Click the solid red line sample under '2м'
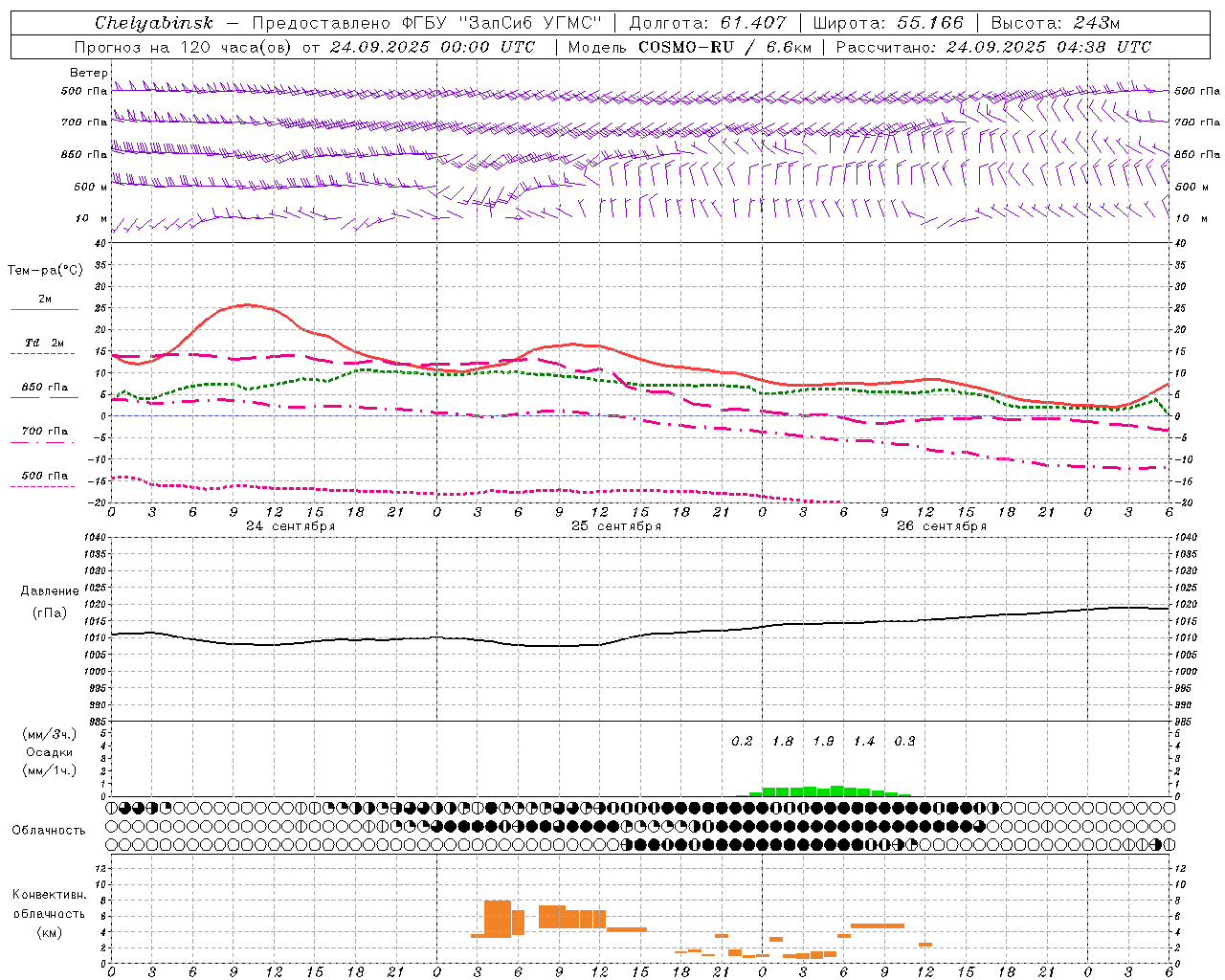The width and height of the screenshot is (1225, 980). [x=44, y=310]
